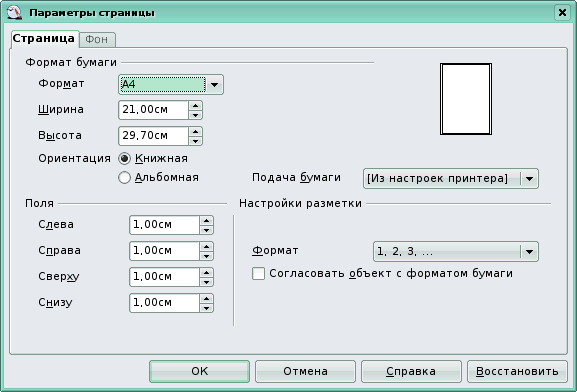Select the Книжная orientation radio button
Screen dimensions: 577x392
(124, 159)
